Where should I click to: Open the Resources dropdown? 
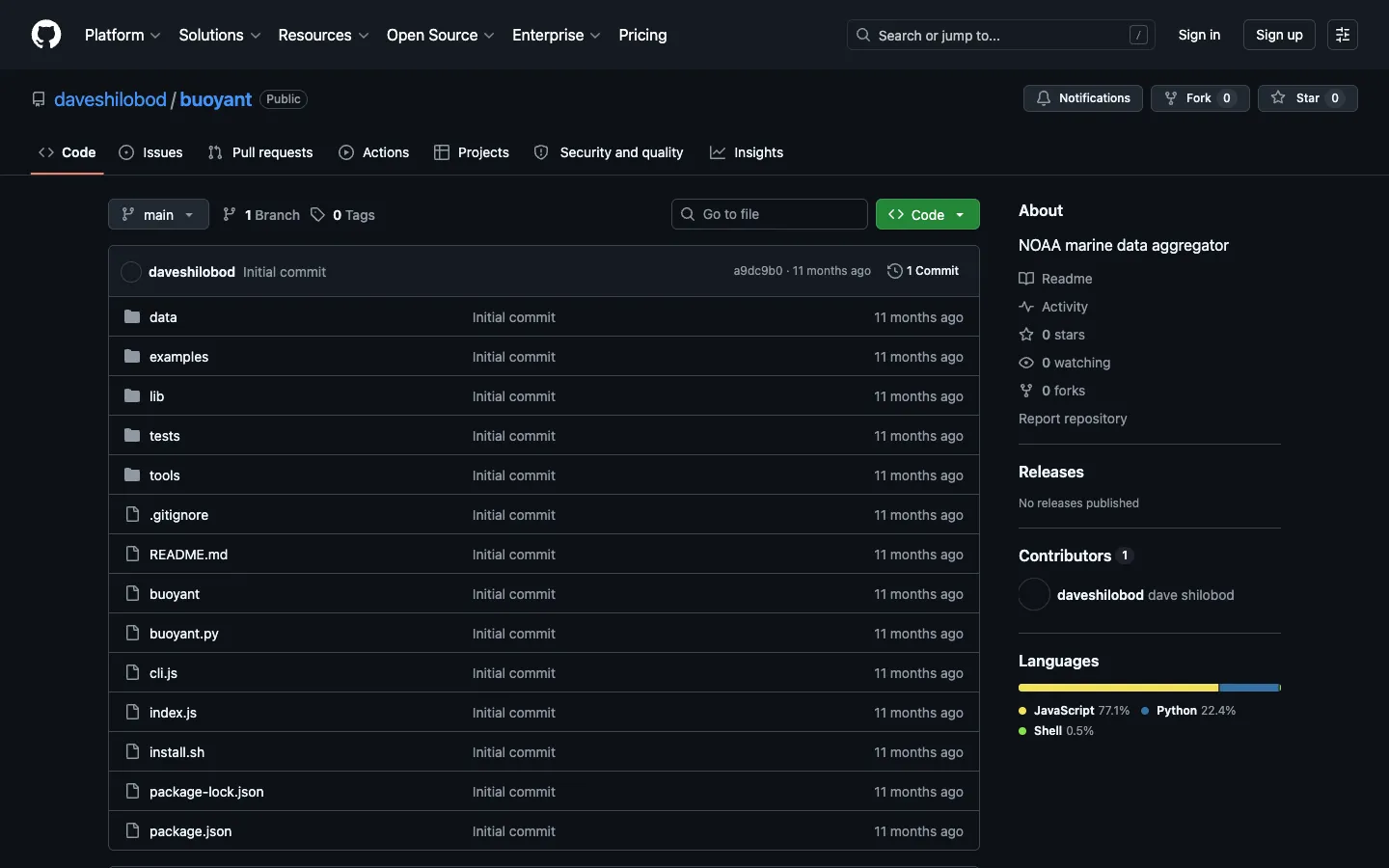coord(323,35)
